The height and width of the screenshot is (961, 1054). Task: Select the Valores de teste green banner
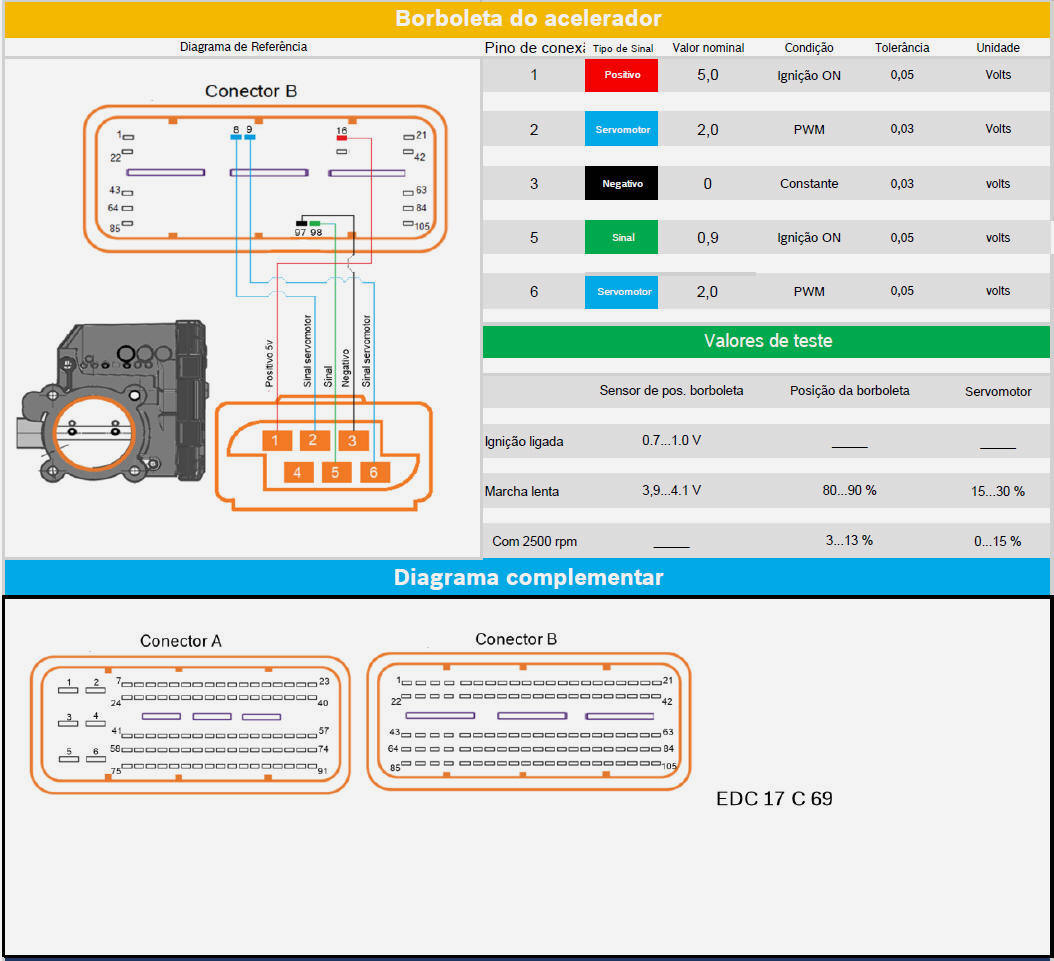click(766, 341)
